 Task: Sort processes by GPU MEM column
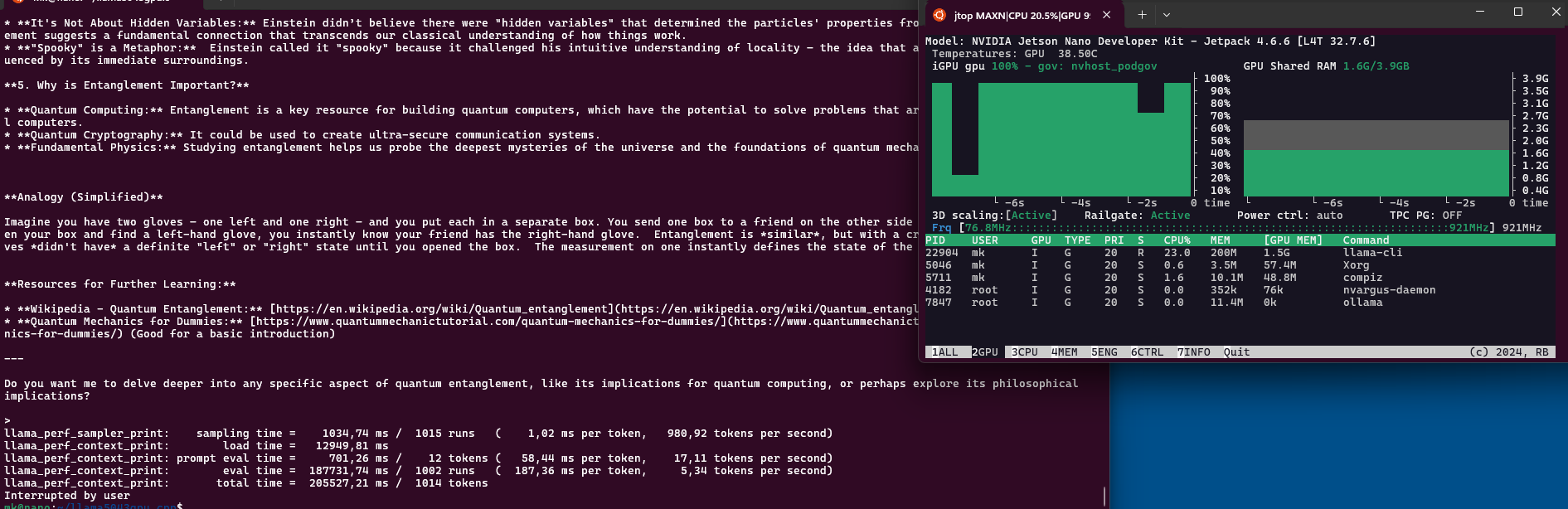pyautogui.click(x=1293, y=240)
